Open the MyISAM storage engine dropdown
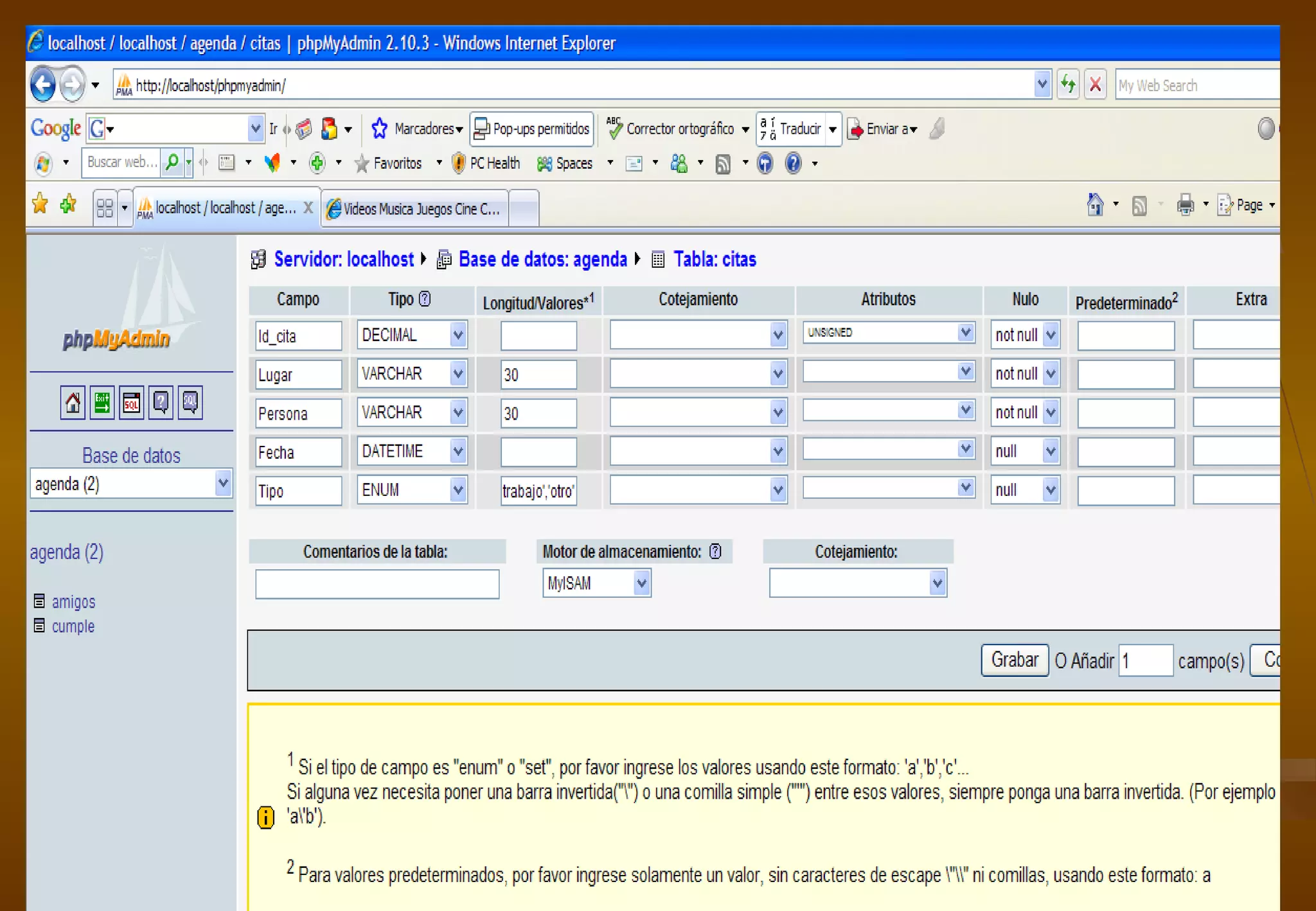 (x=641, y=583)
